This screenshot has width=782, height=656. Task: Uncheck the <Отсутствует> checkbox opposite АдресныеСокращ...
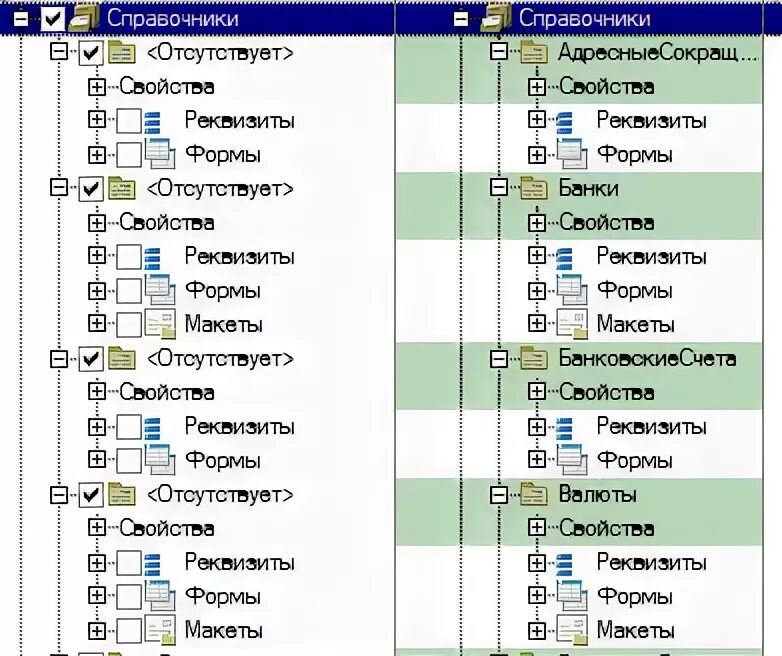[x=91, y=53]
